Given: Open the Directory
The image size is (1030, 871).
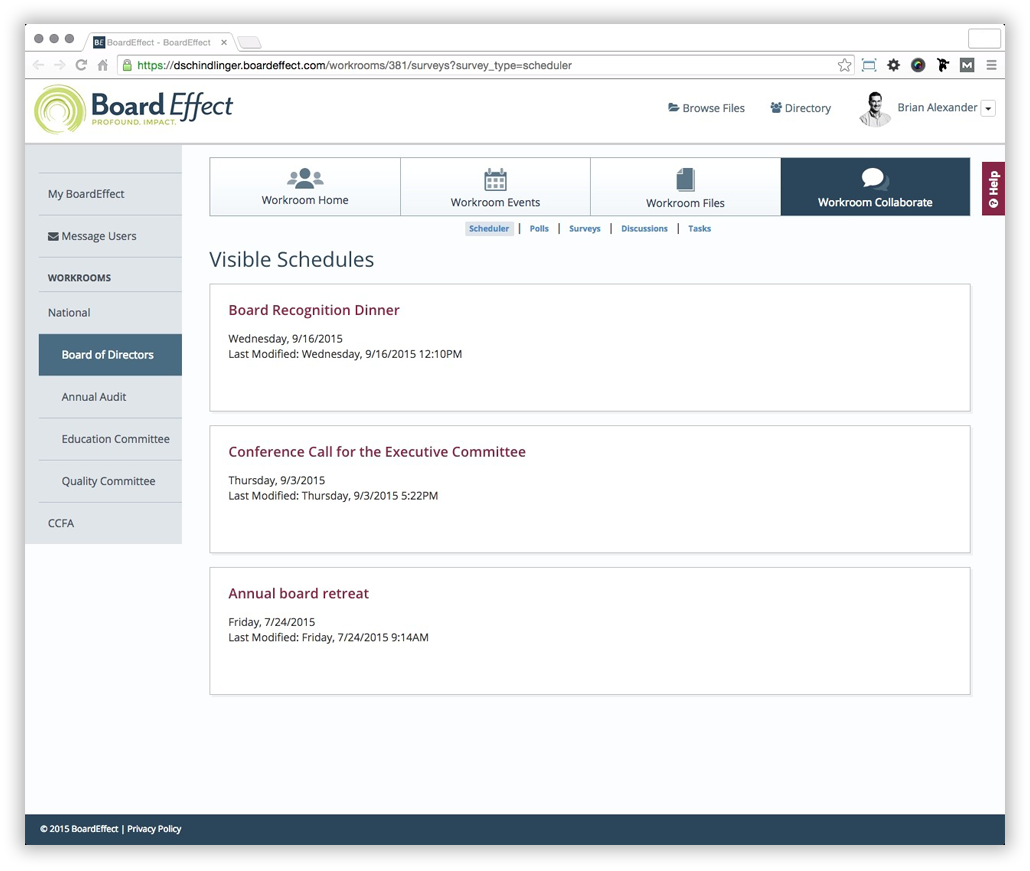Looking at the screenshot, I should [800, 107].
